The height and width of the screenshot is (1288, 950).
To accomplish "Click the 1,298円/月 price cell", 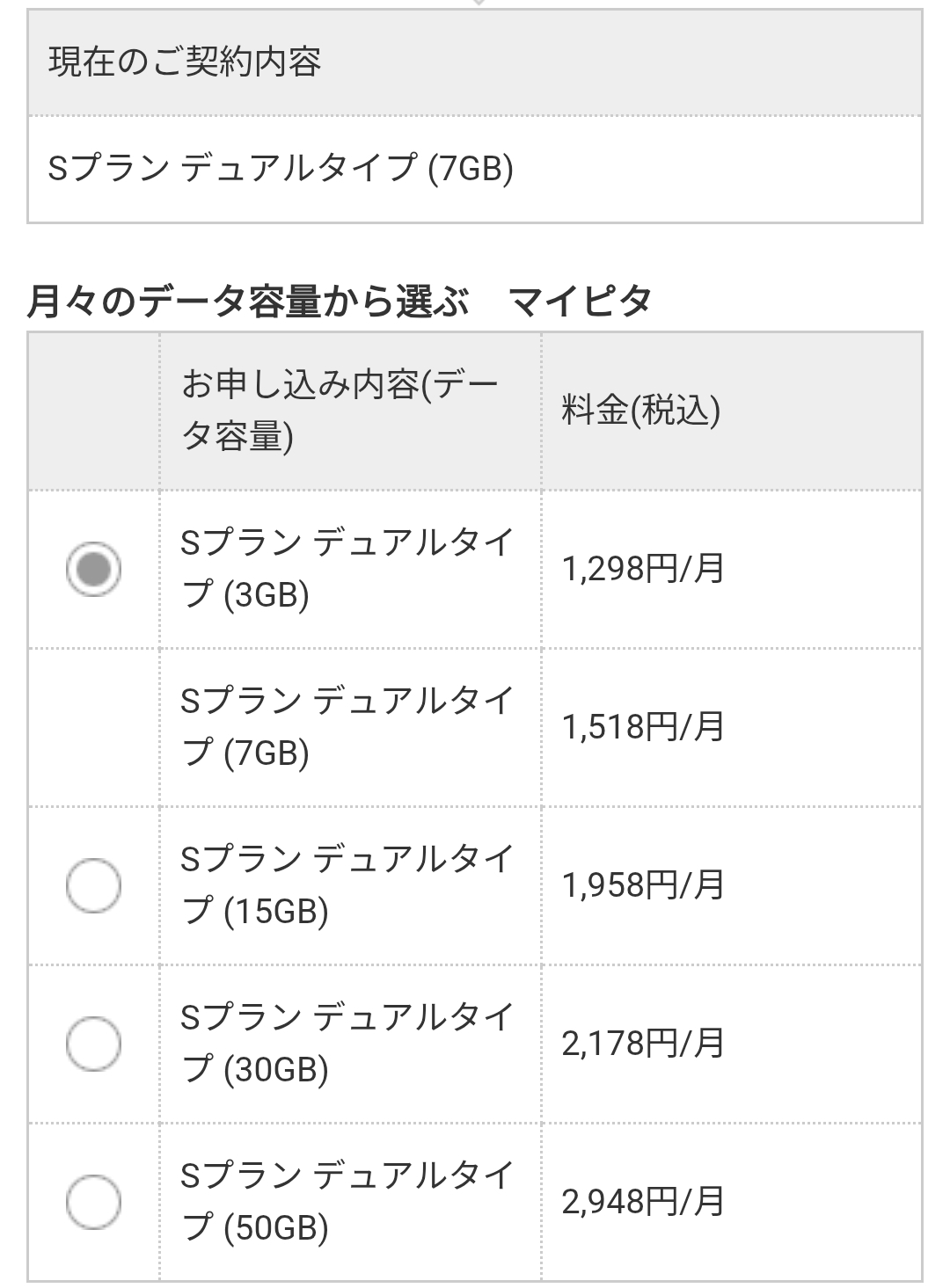I will (x=643, y=570).
